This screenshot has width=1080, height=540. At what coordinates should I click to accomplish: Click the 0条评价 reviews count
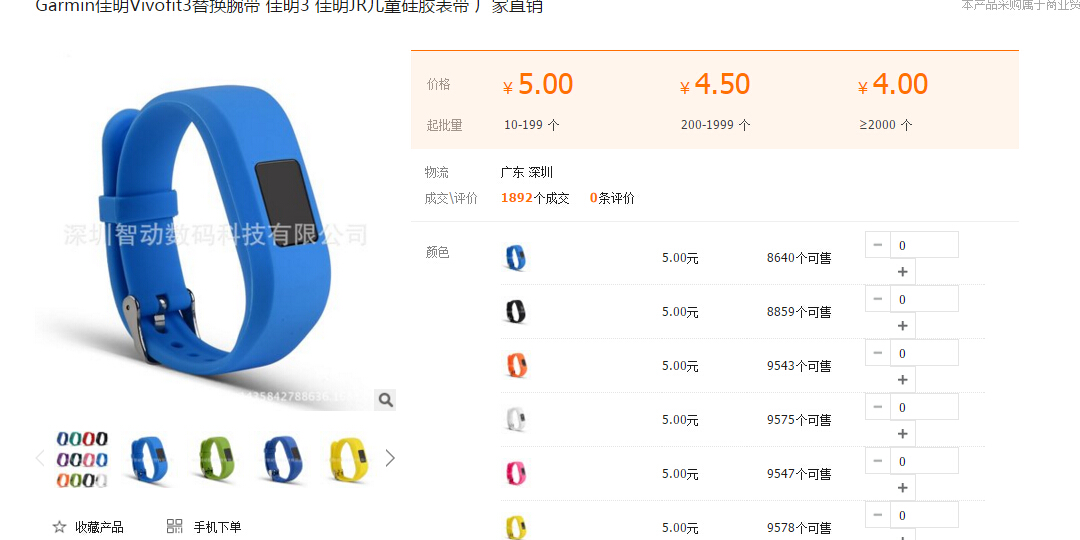(612, 198)
